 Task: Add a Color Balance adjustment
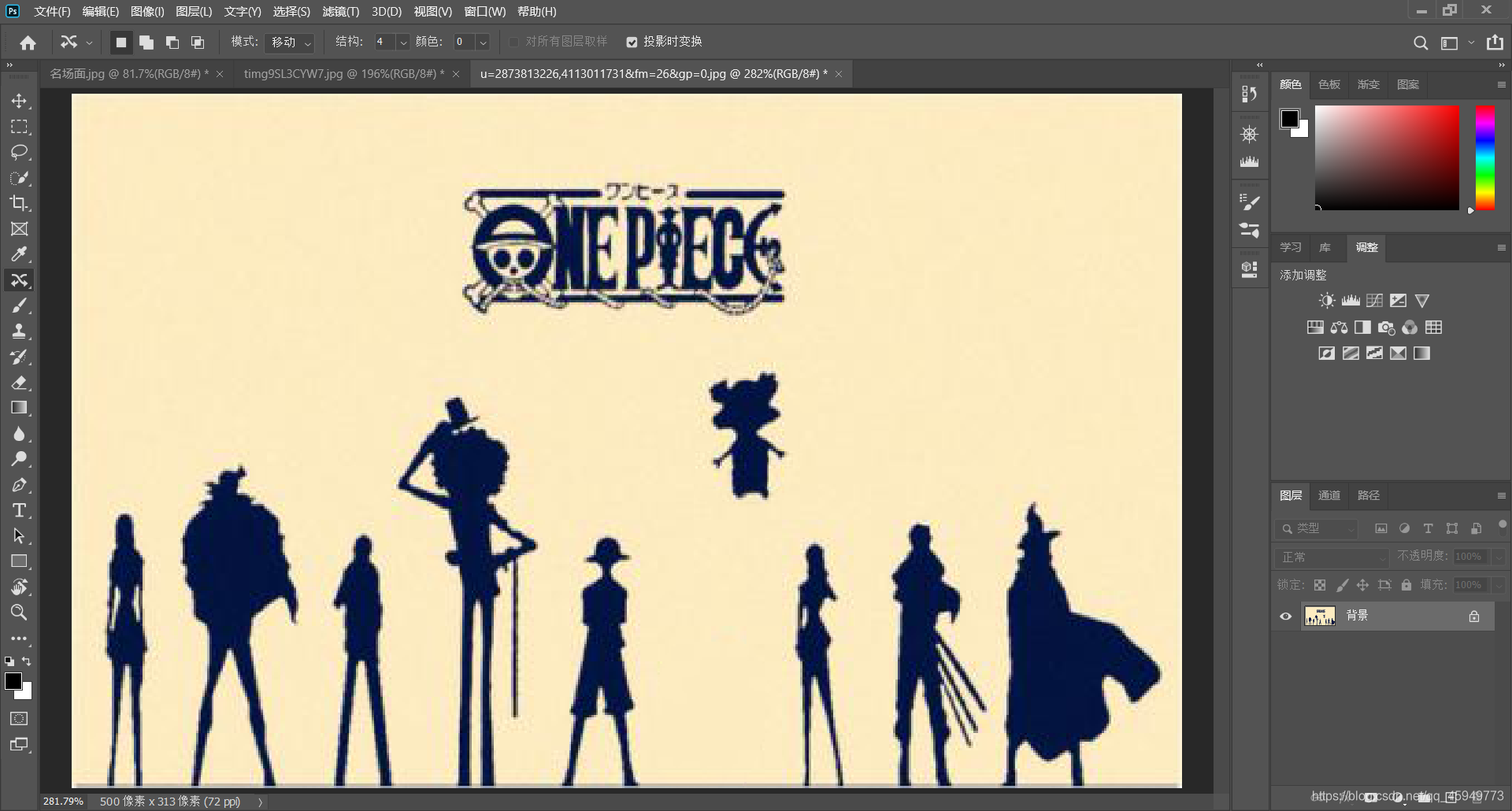click(x=1339, y=328)
